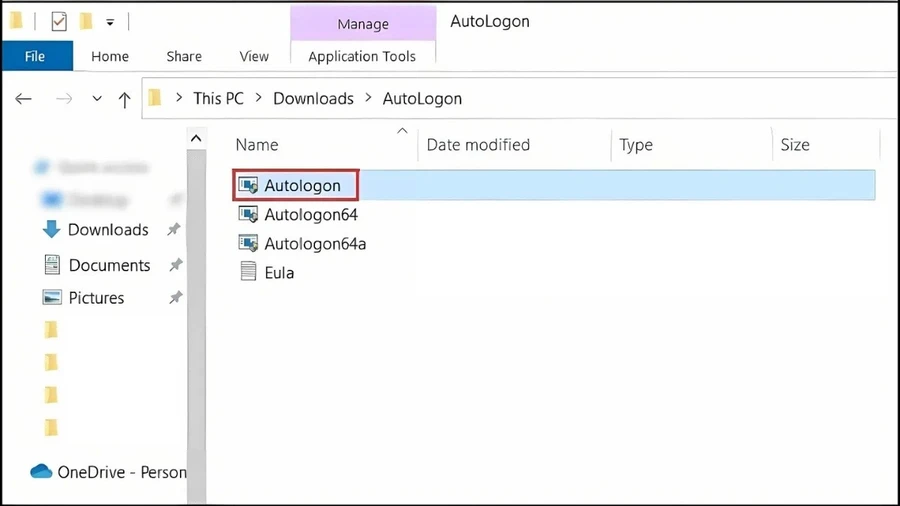Open Pictures in the navigation pane

click(96, 298)
